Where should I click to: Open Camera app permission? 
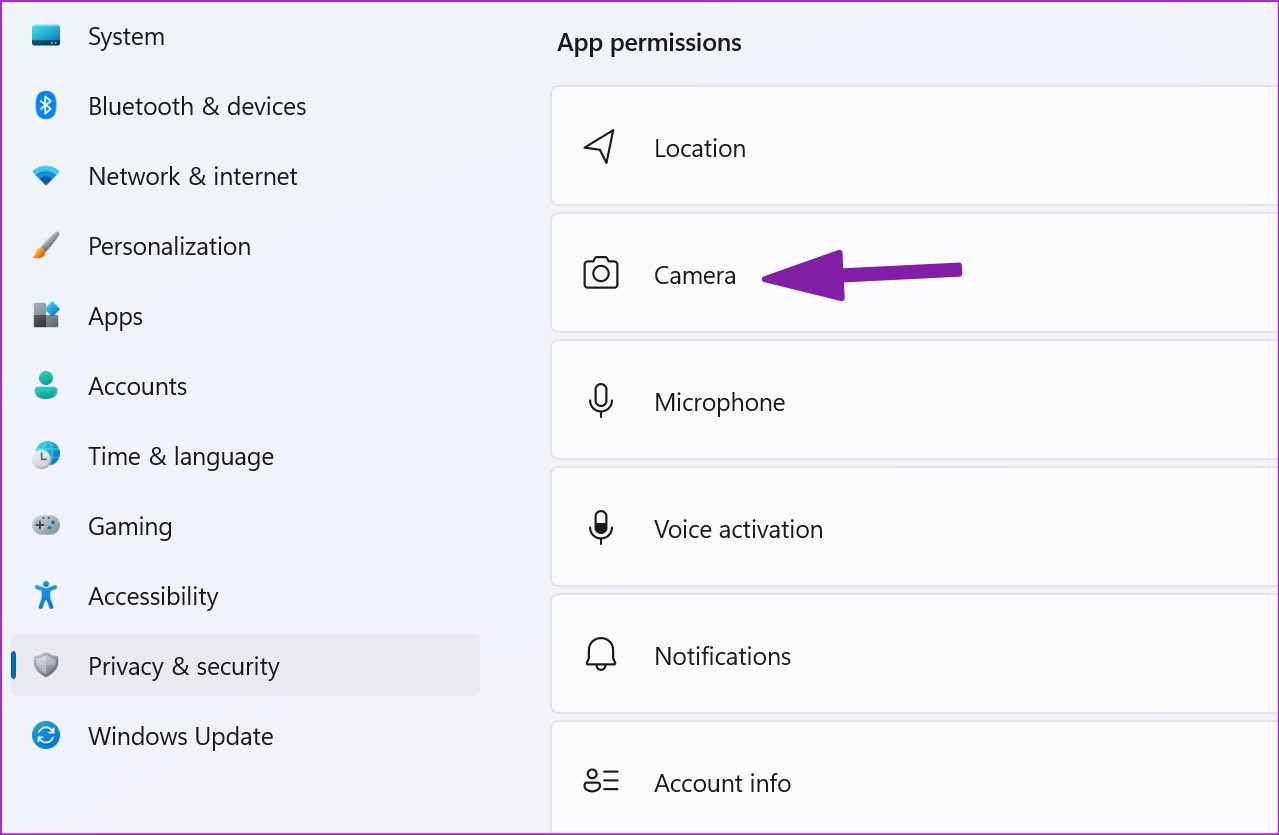pos(914,273)
